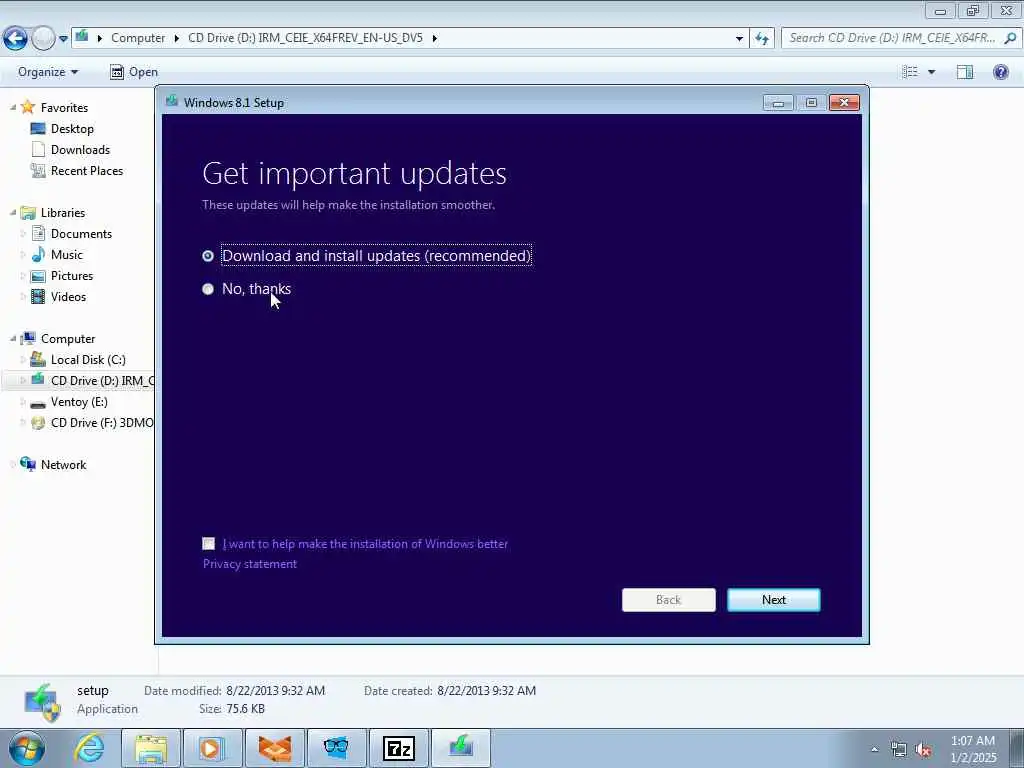
Task: Click the setup application icon in details pane
Action: [x=42, y=703]
